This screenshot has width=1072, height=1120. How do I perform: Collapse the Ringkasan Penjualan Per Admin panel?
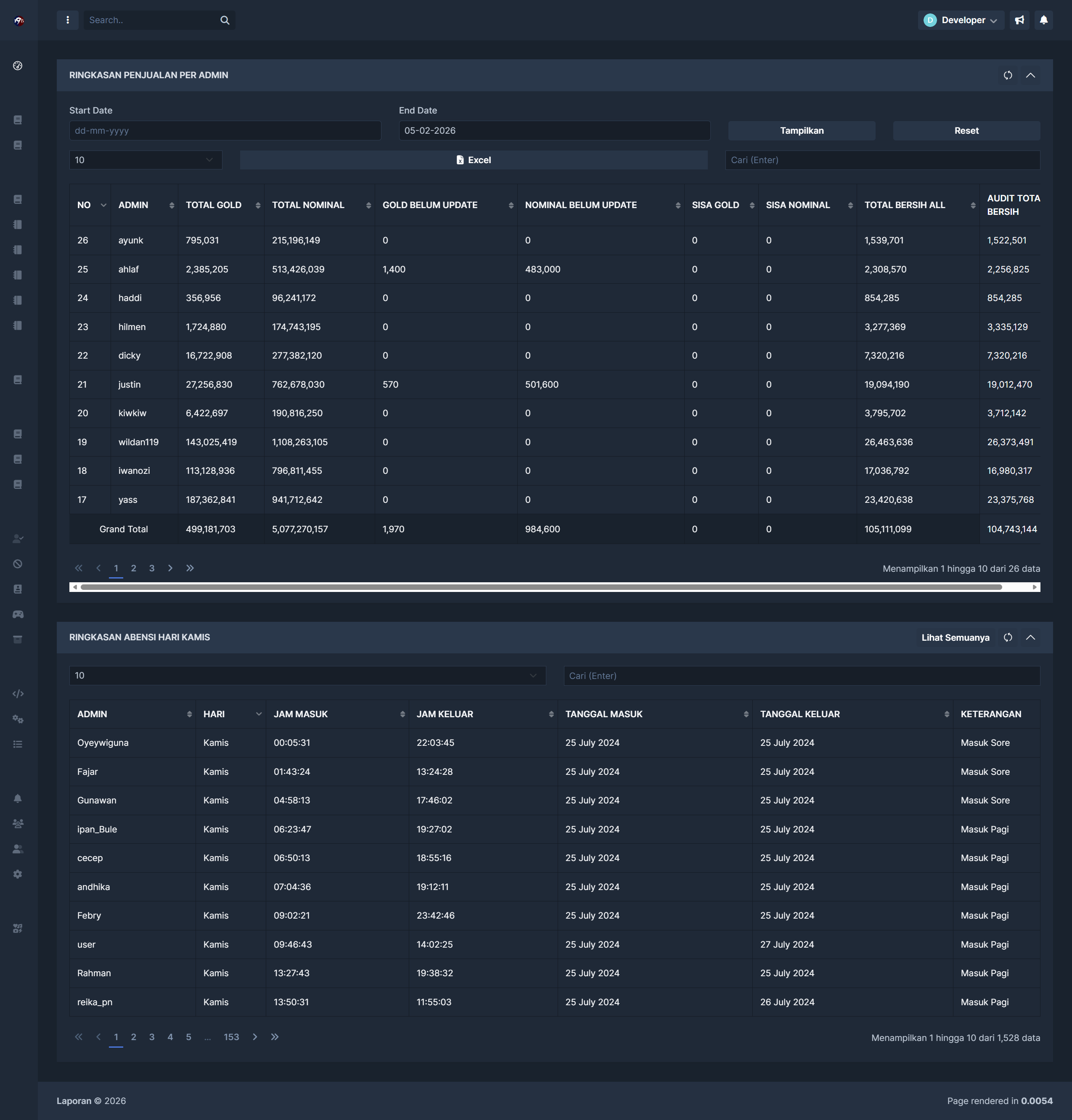(1030, 75)
